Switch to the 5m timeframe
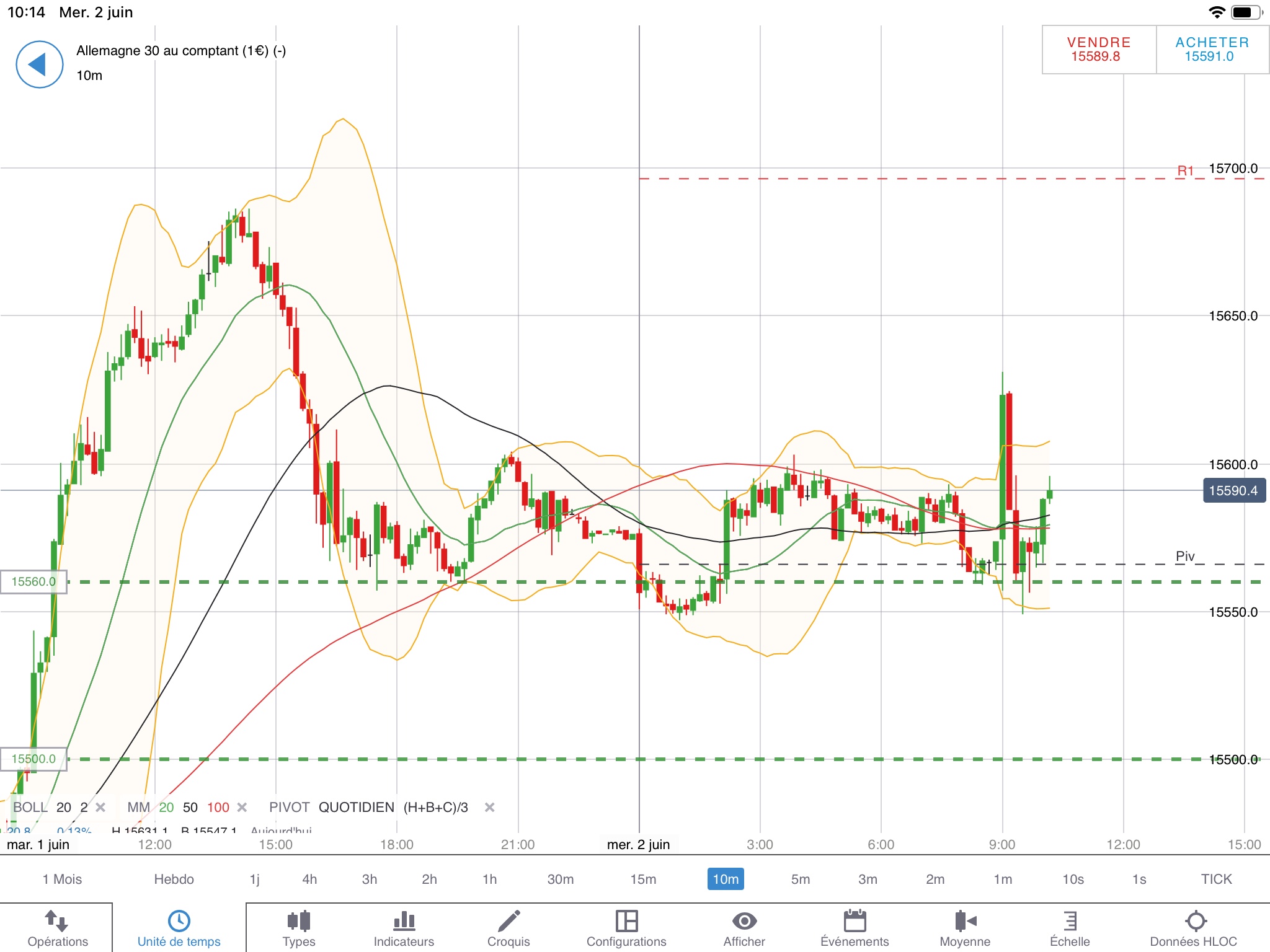The height and width of the screenshot is (952, 1270). (x=801, y=879)
